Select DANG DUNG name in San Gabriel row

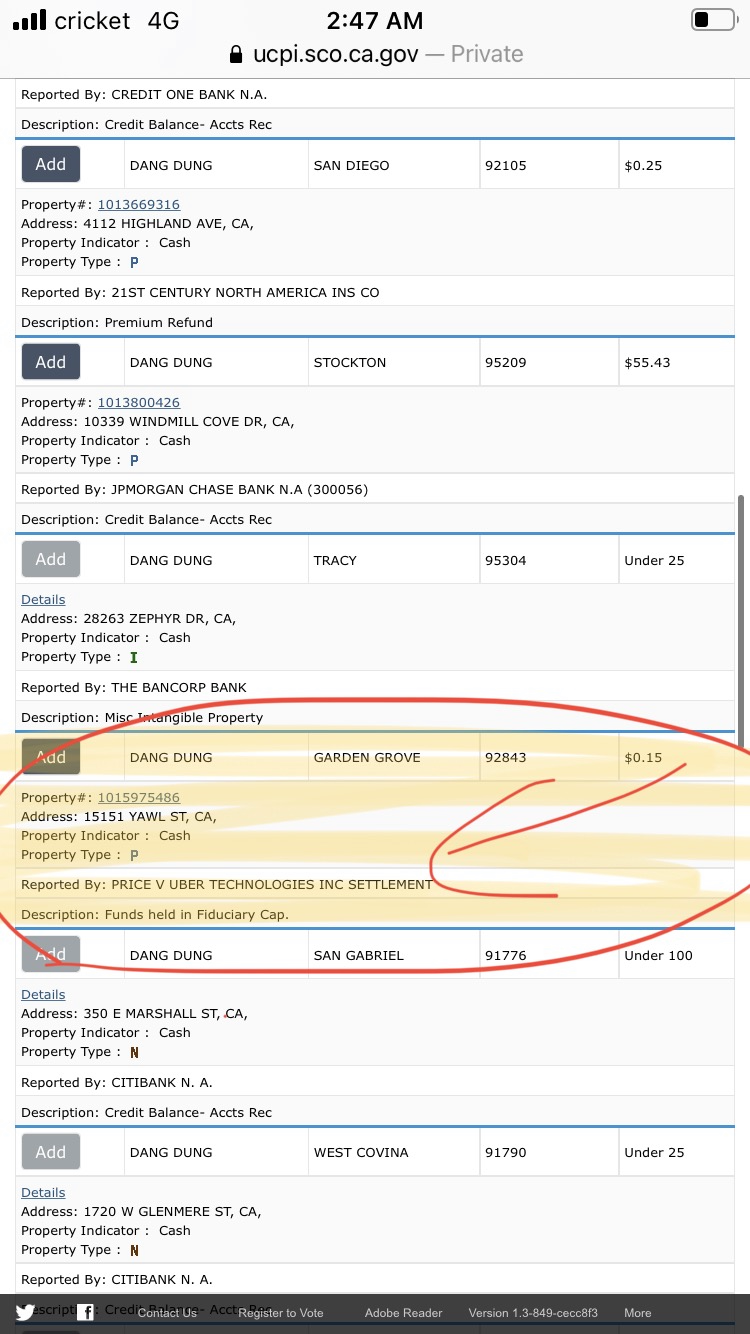pos(171,956)
